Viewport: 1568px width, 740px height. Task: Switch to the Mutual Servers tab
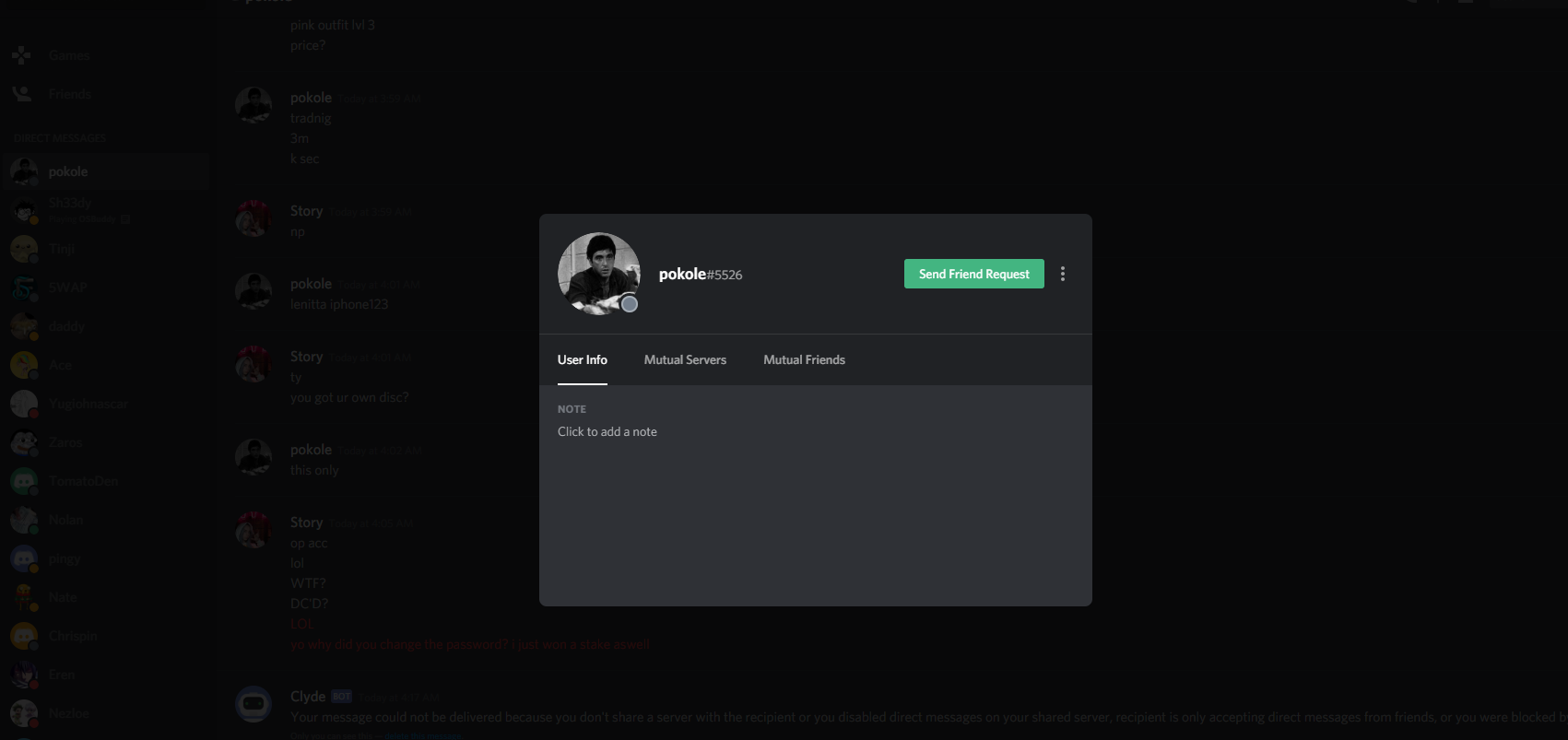(x=685, y=359)
